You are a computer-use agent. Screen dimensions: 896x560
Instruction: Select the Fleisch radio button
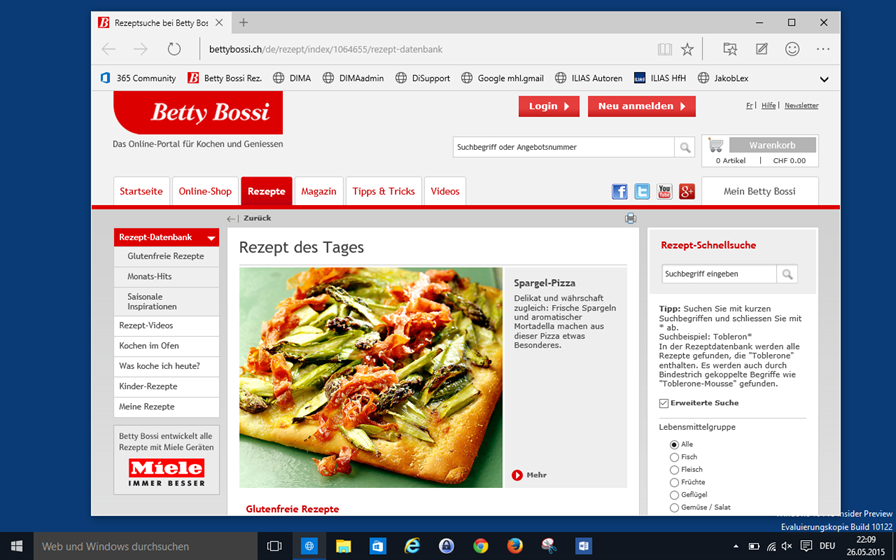coord(674,470)
